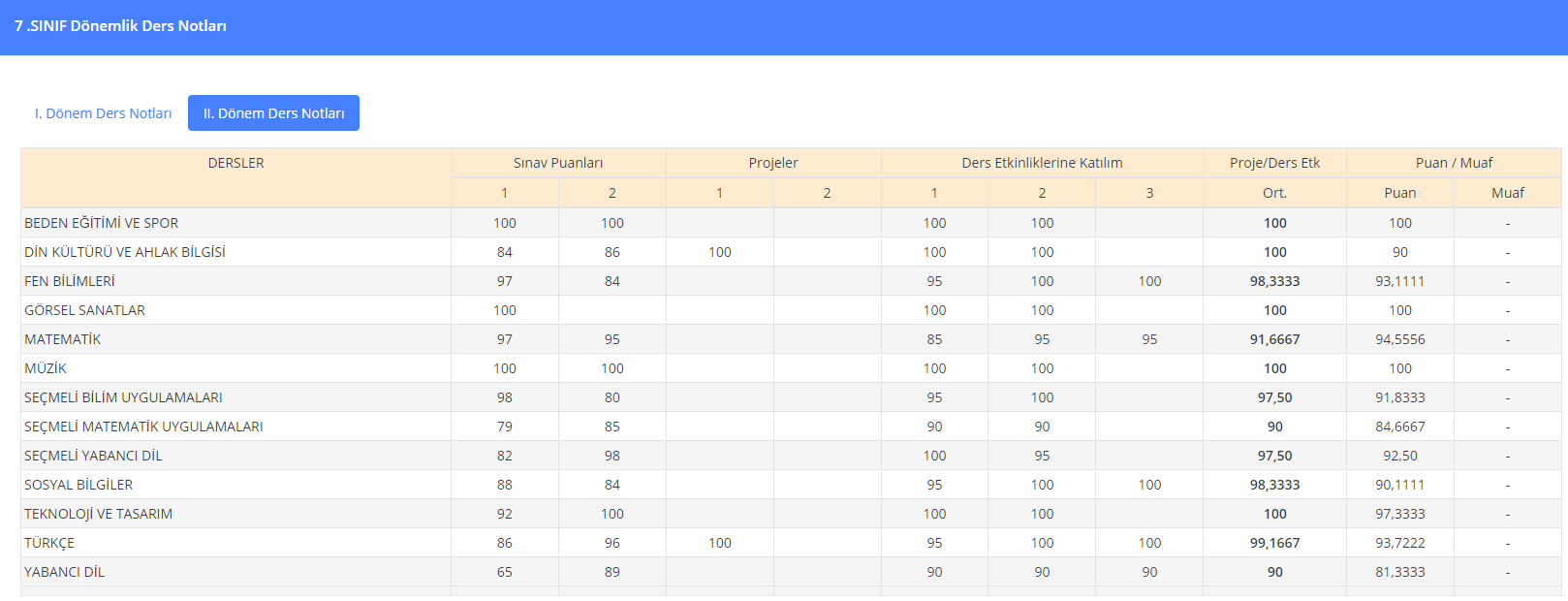Click SEÇMELİ YABANCI DİL score 92,50
The image size is (1568, 601).
click(x=1400, y=456)
